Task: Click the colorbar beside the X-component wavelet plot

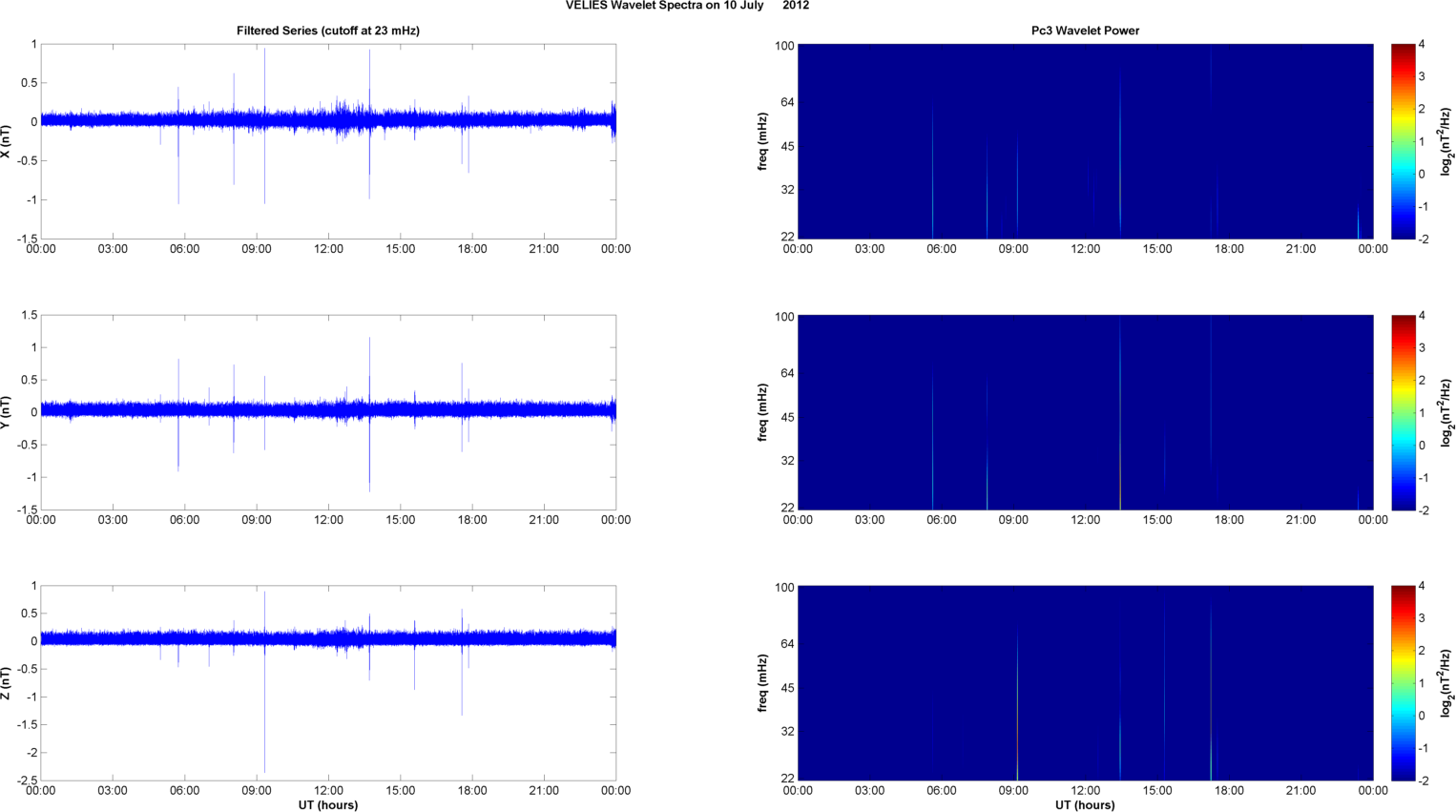Action: click(x=1403, y=141)
